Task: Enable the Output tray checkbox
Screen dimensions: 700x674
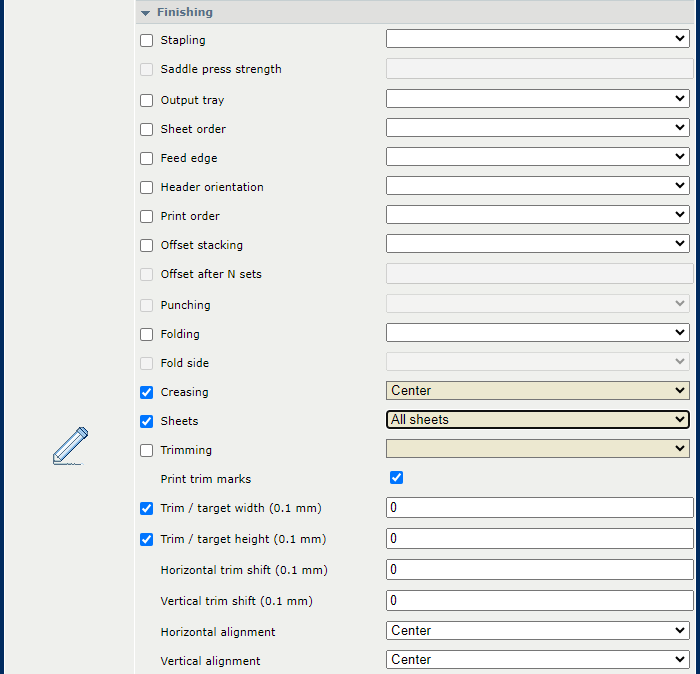Action: [146, 100]
